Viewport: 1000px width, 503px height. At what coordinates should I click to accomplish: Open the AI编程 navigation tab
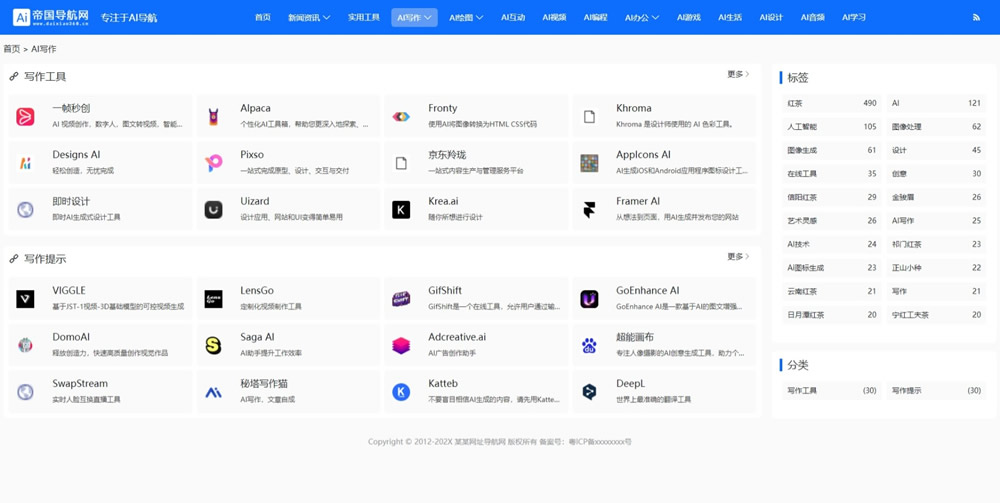click(x=595, y=18)
